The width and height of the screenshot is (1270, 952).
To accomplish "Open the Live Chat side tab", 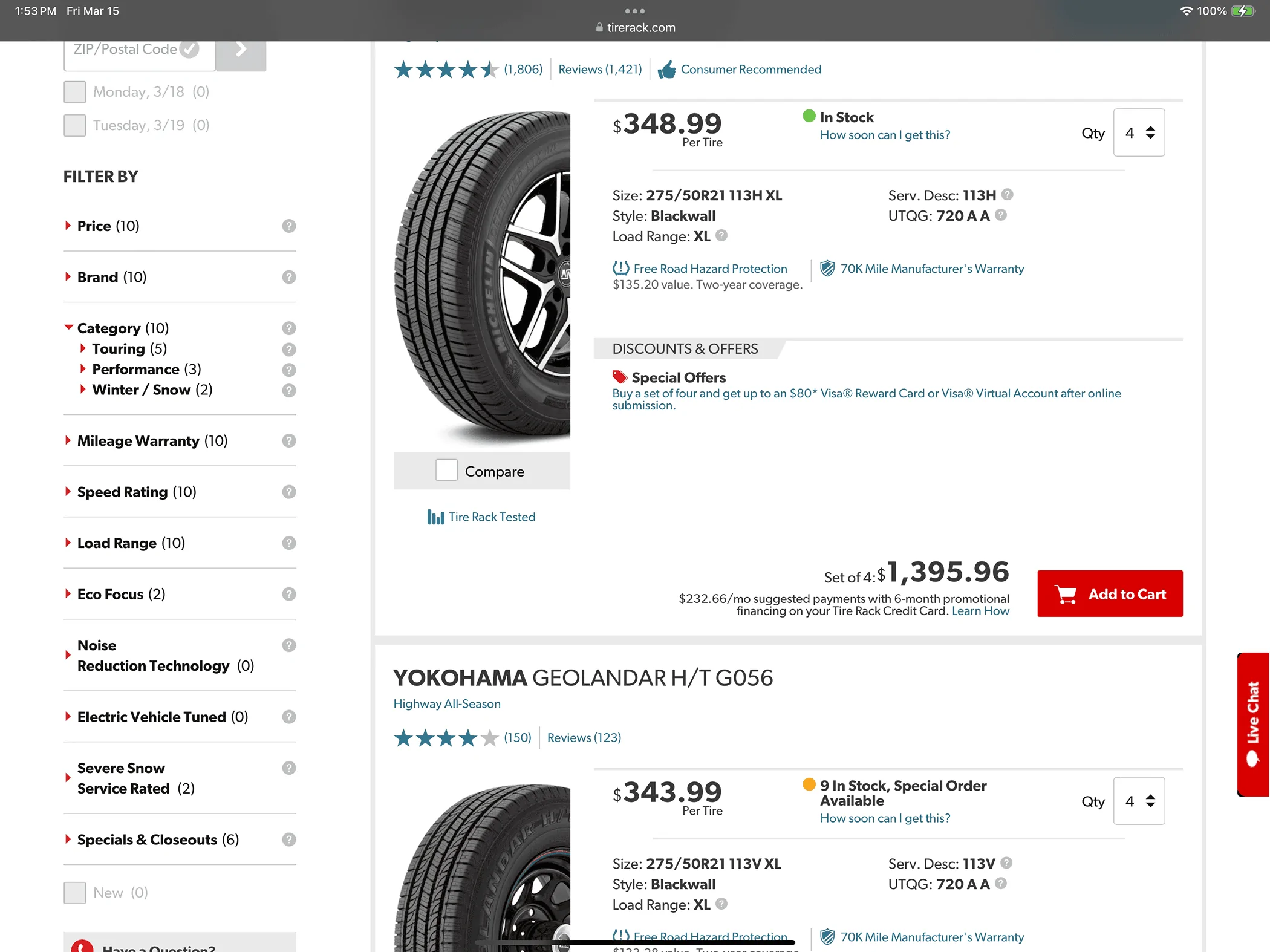I will click(x=1252, y=724).
